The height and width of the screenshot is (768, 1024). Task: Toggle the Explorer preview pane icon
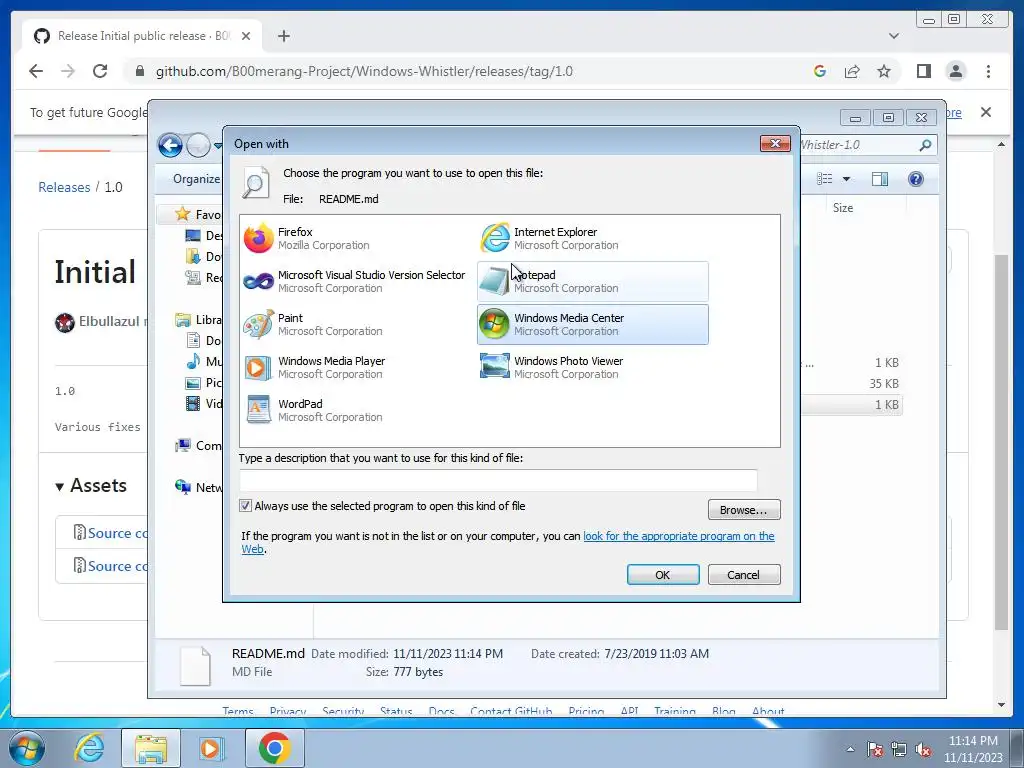coord(880,179)
